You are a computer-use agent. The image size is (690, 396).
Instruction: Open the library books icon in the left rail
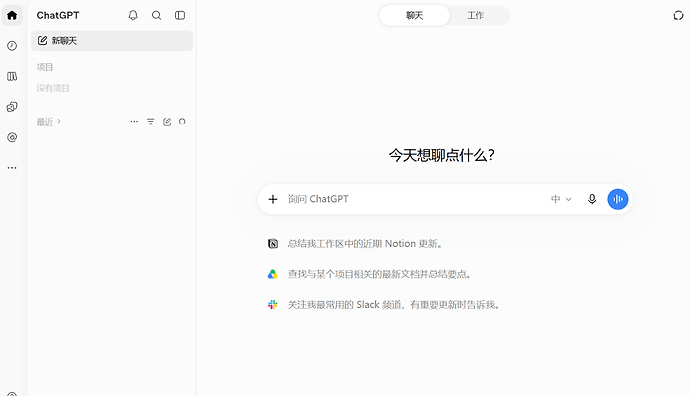pos(12,77)
